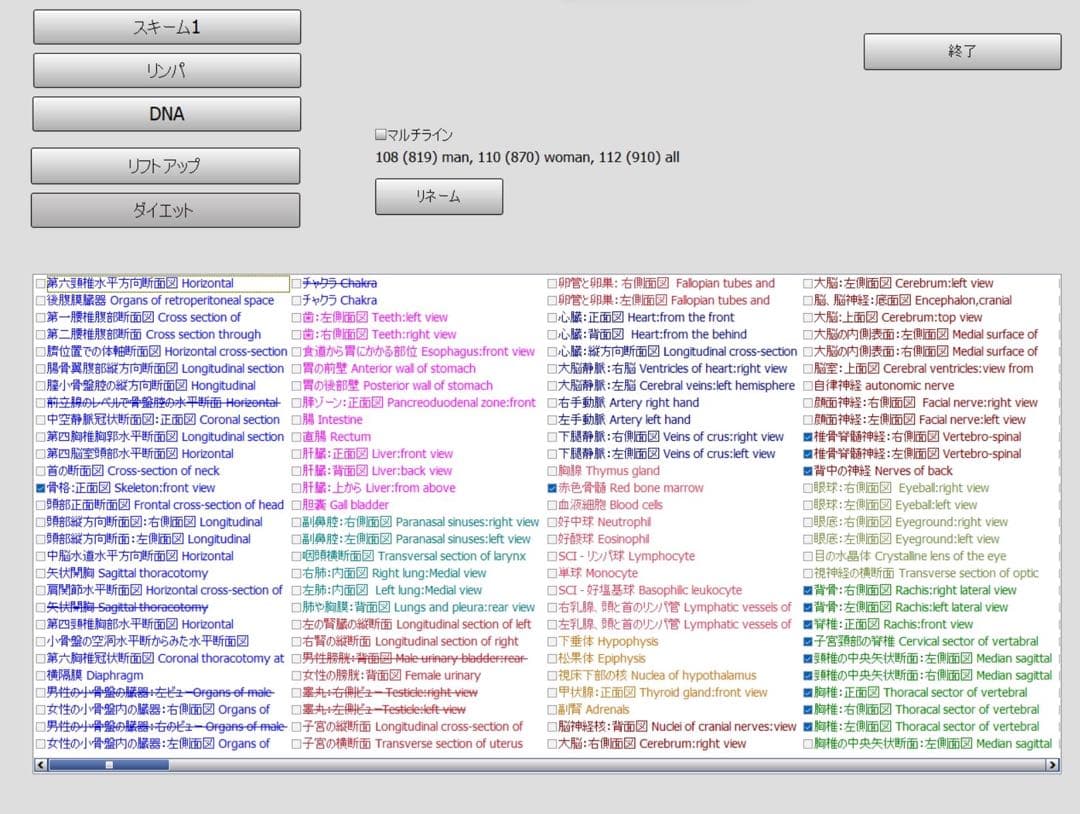This screenshot has width=1080, height=814.
Task: Click the リンパ (Lymph) button
Action: coord(166,70)
